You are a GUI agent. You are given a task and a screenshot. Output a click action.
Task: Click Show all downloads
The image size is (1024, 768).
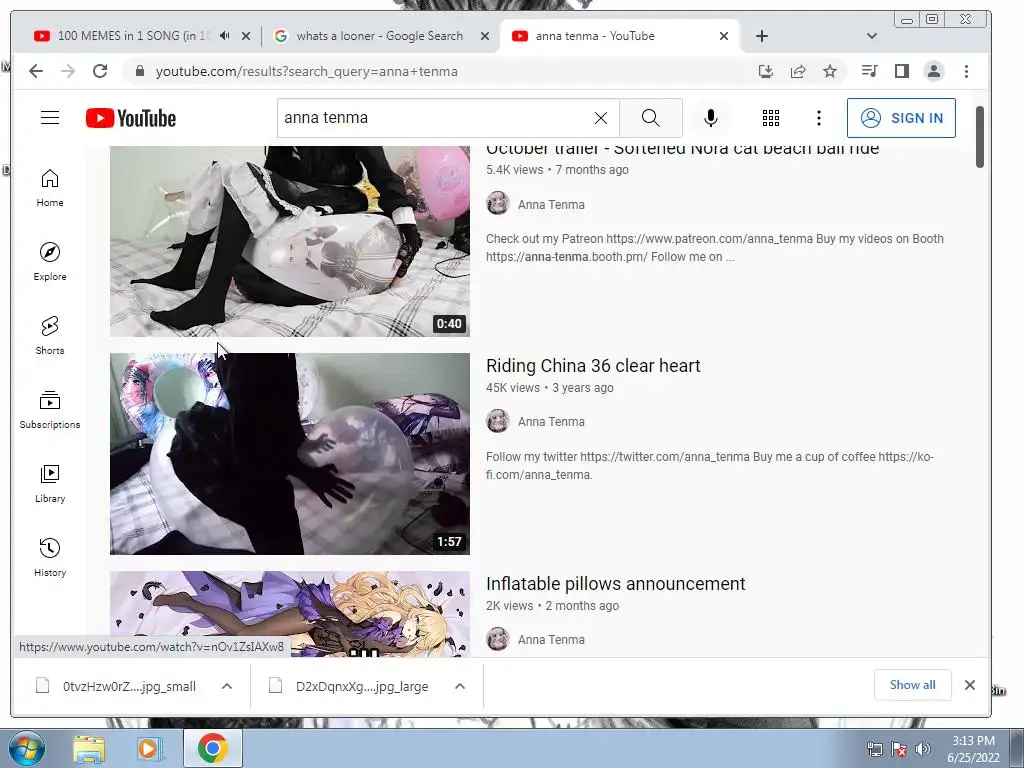[912, 684]
